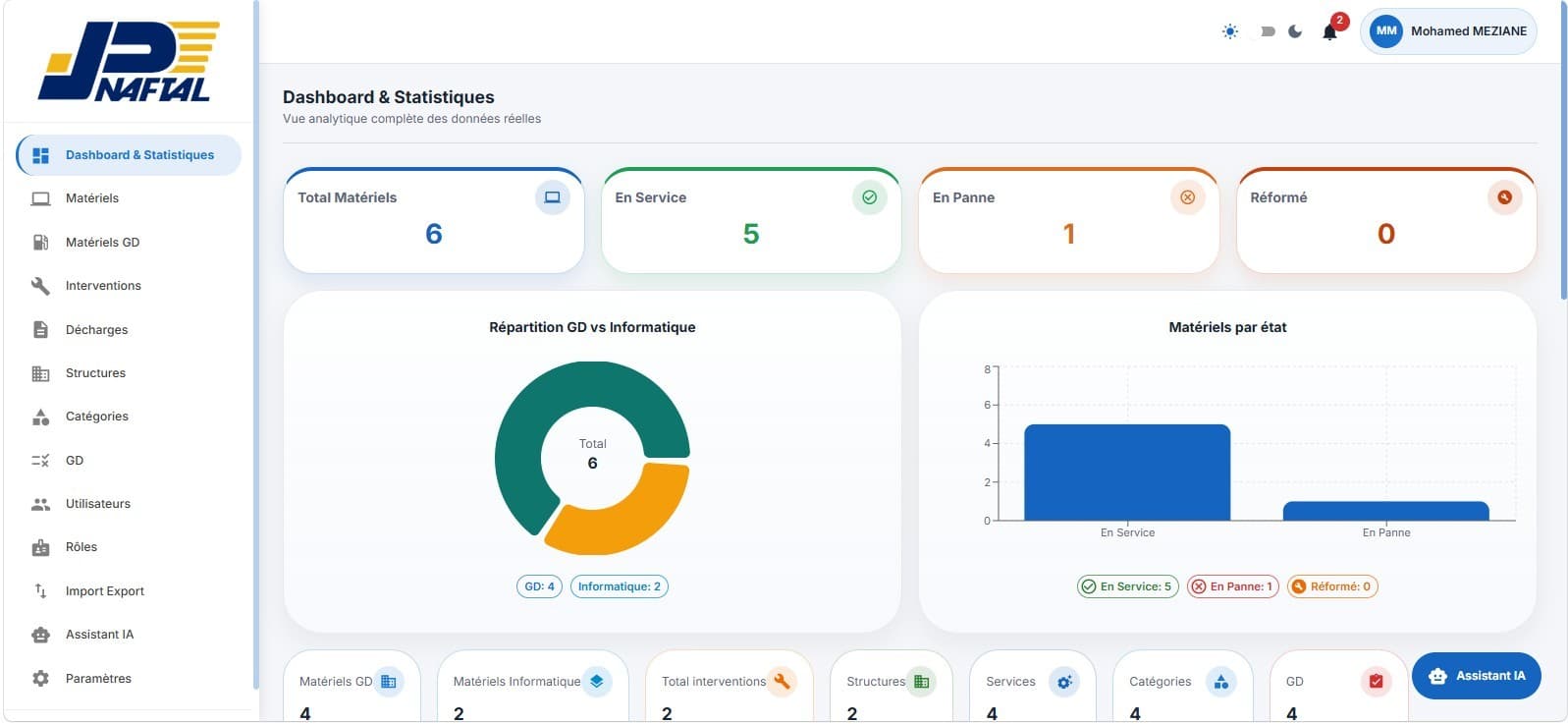
Task: Click the Import Export arrows icon
Action: coord(40,591)
